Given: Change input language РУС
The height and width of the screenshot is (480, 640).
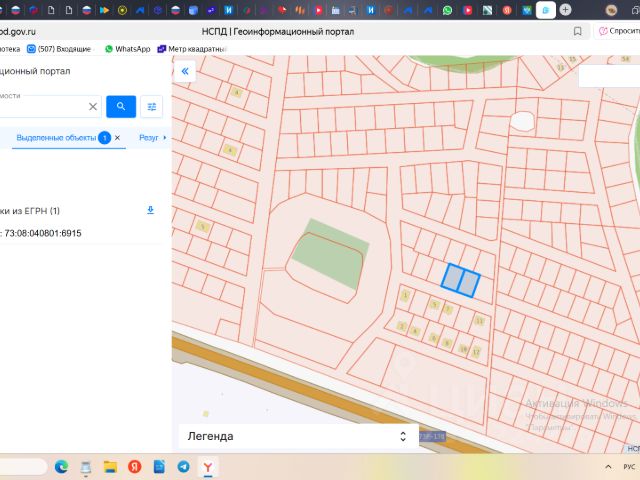Looking at the screenshot, I should 629,467.
